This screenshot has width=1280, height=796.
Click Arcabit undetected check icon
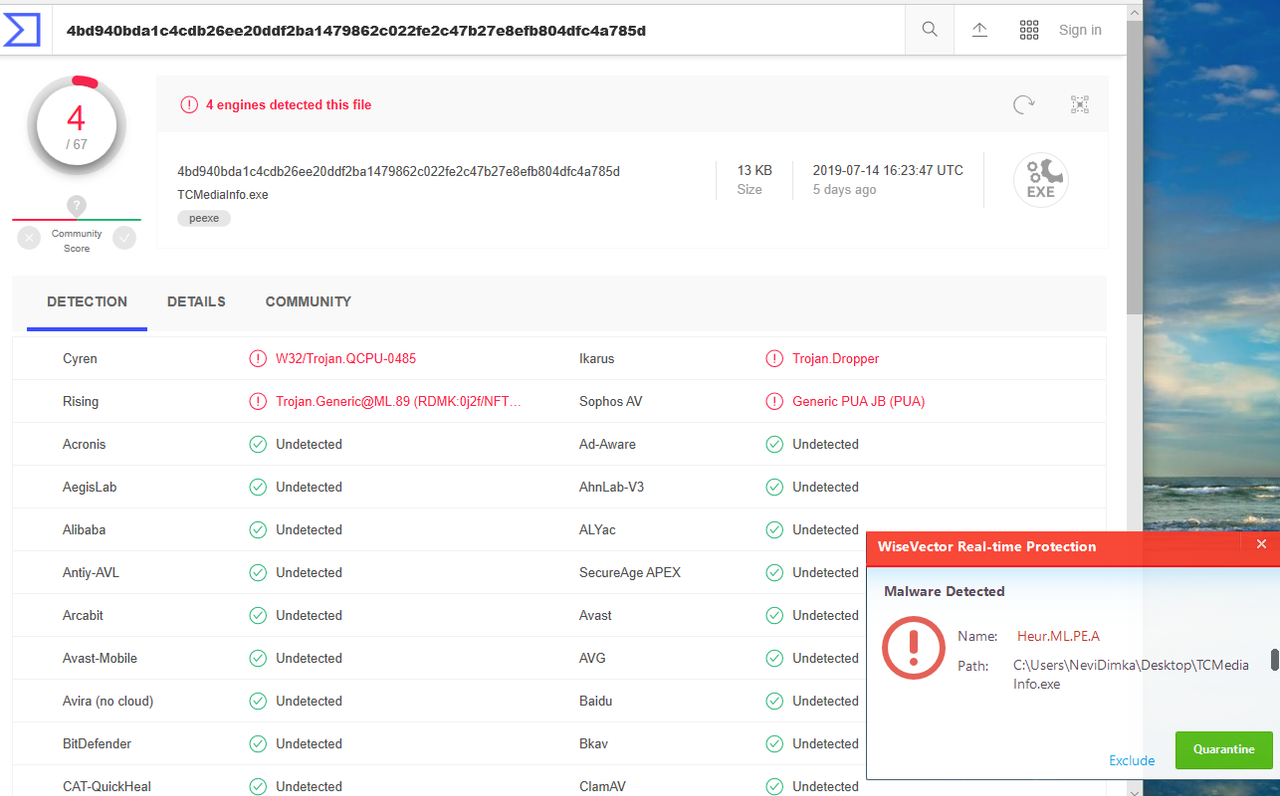[258, 615]
